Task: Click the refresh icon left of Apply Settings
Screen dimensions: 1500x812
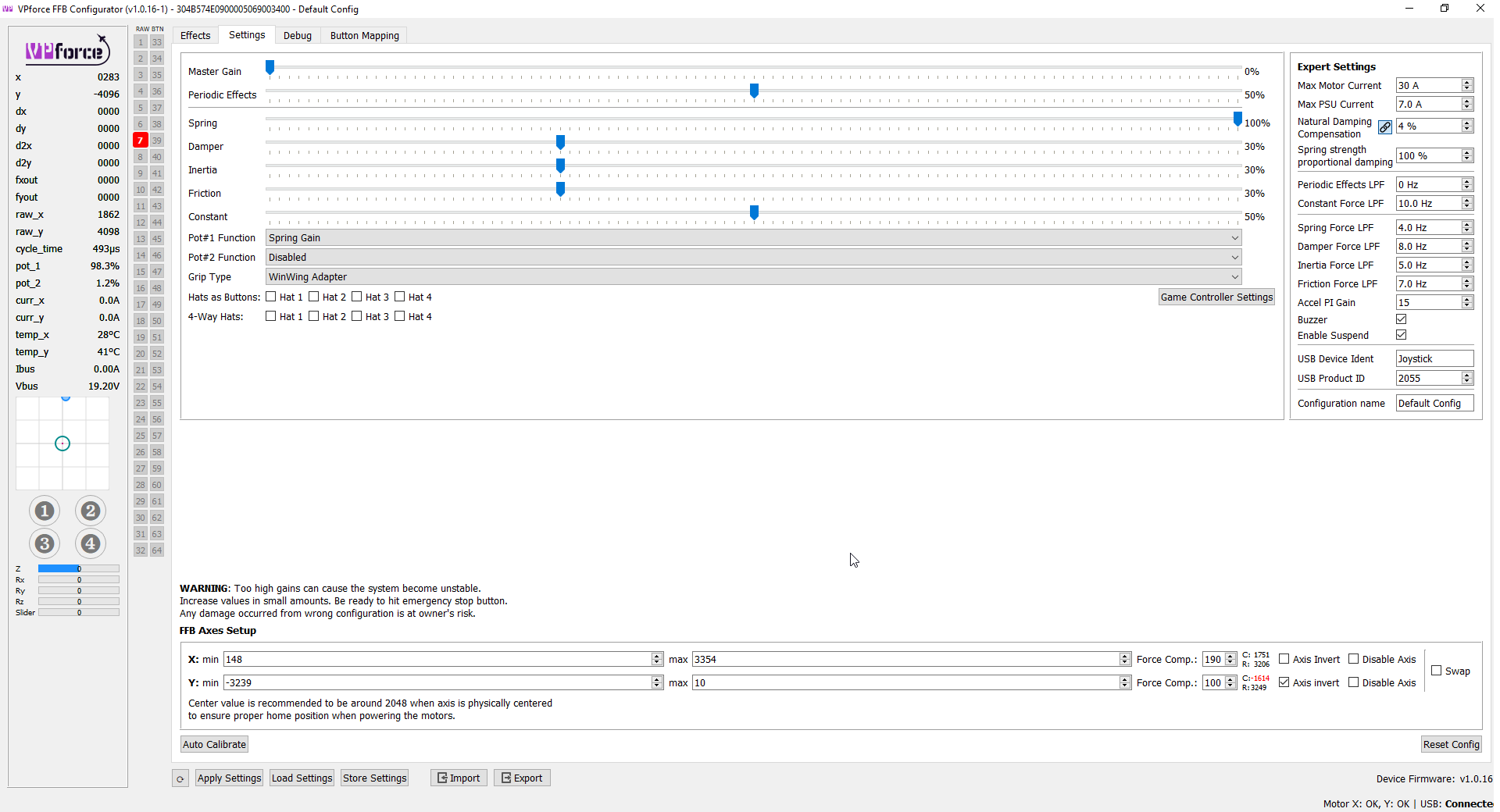Action: pyautogui.click(x=180, y=778)
